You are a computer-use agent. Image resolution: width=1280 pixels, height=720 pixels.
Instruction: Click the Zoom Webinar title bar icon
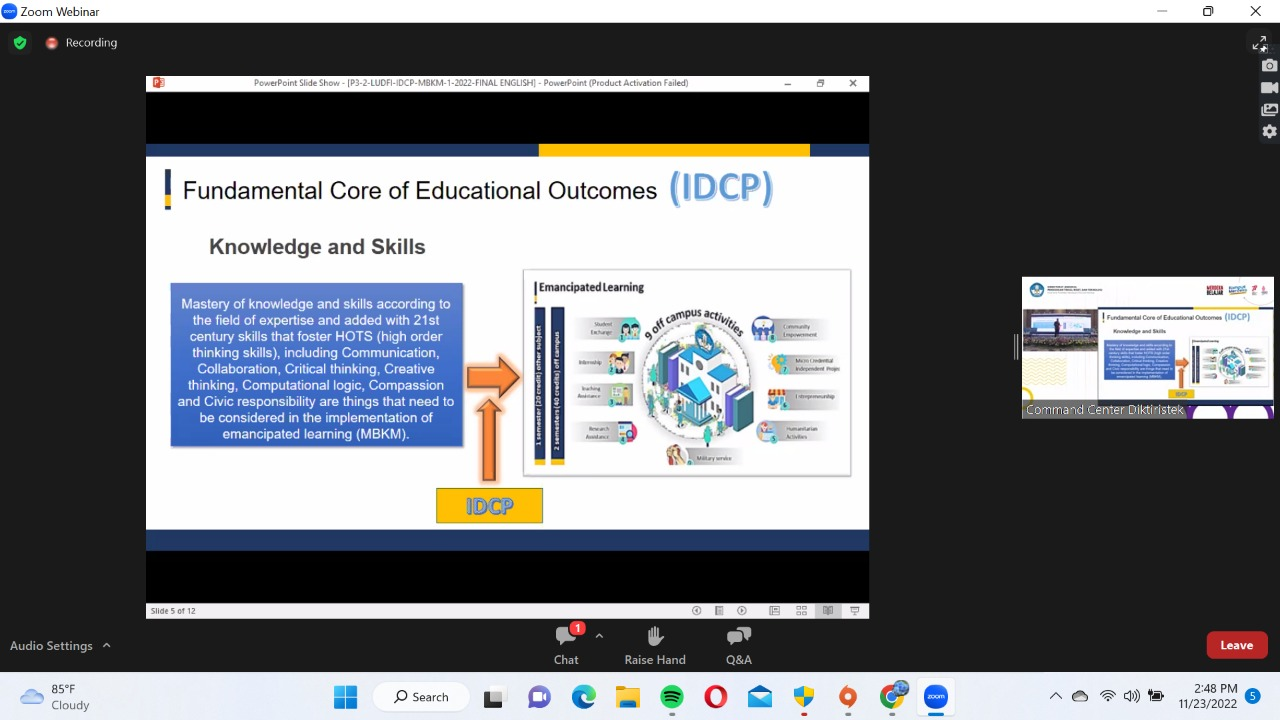(9, 11)
